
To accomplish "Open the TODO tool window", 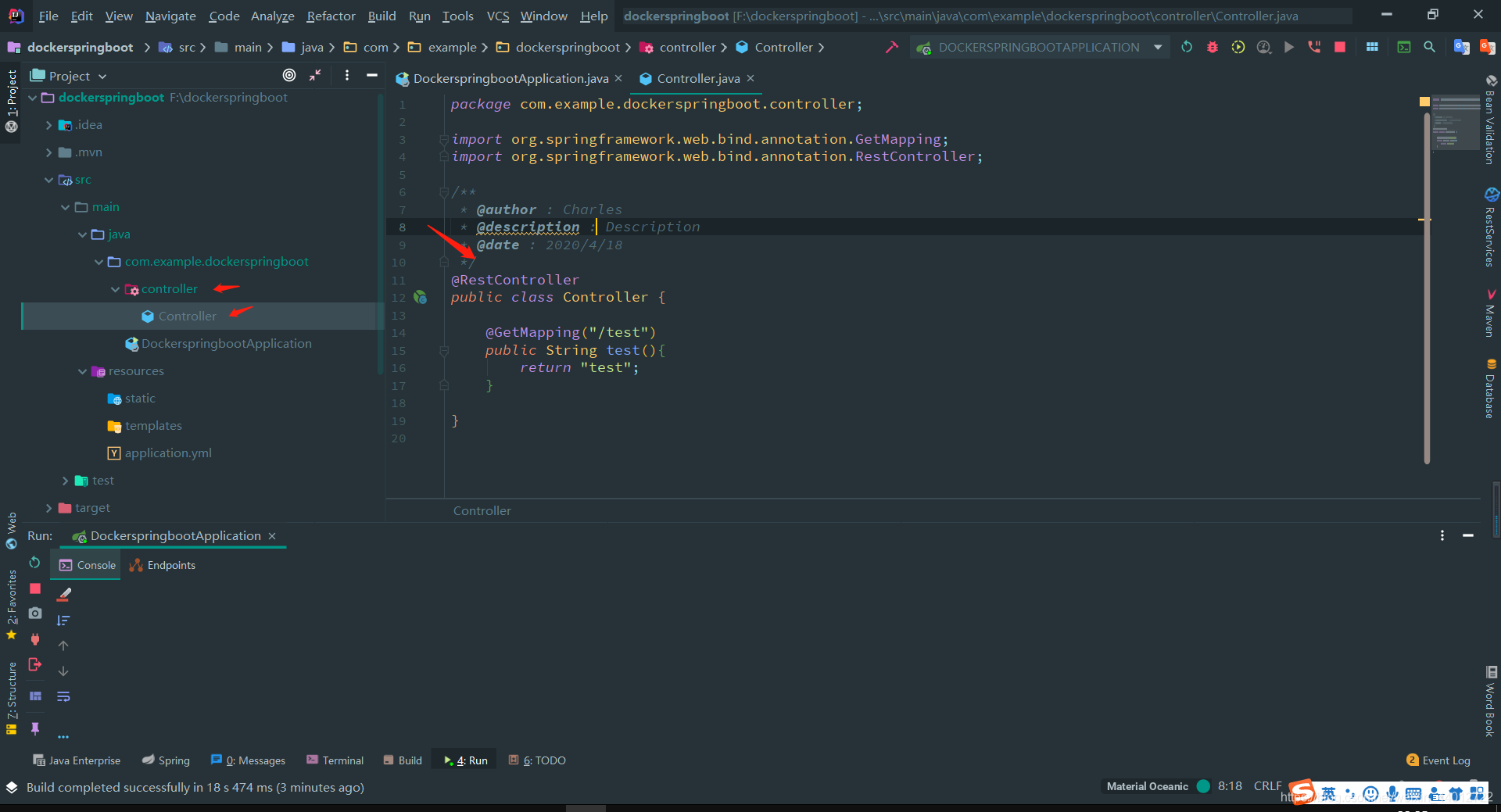I will pyautogui.click(x=537, y=760).
